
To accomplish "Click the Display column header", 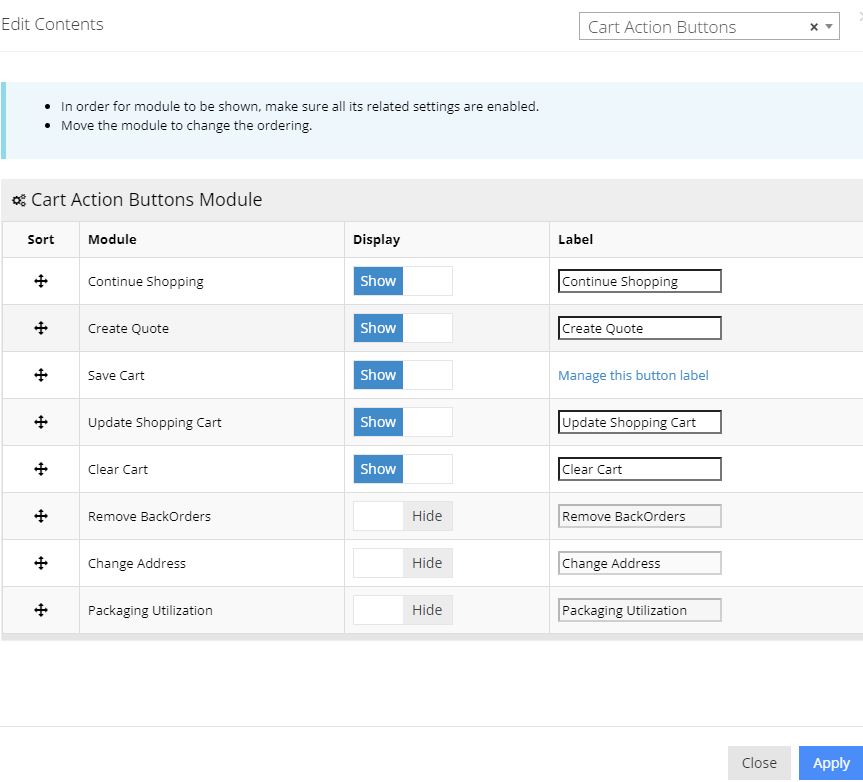I will click(x=376, y=239).
